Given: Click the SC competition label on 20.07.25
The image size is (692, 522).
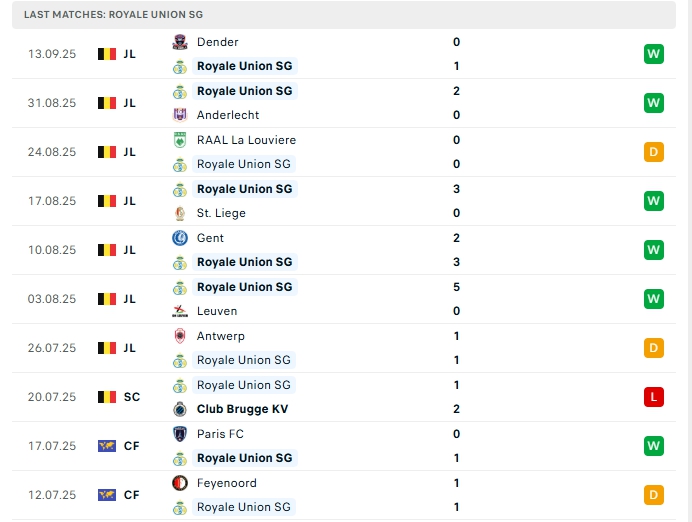Looking at the screenshot, I should point(132,397).
